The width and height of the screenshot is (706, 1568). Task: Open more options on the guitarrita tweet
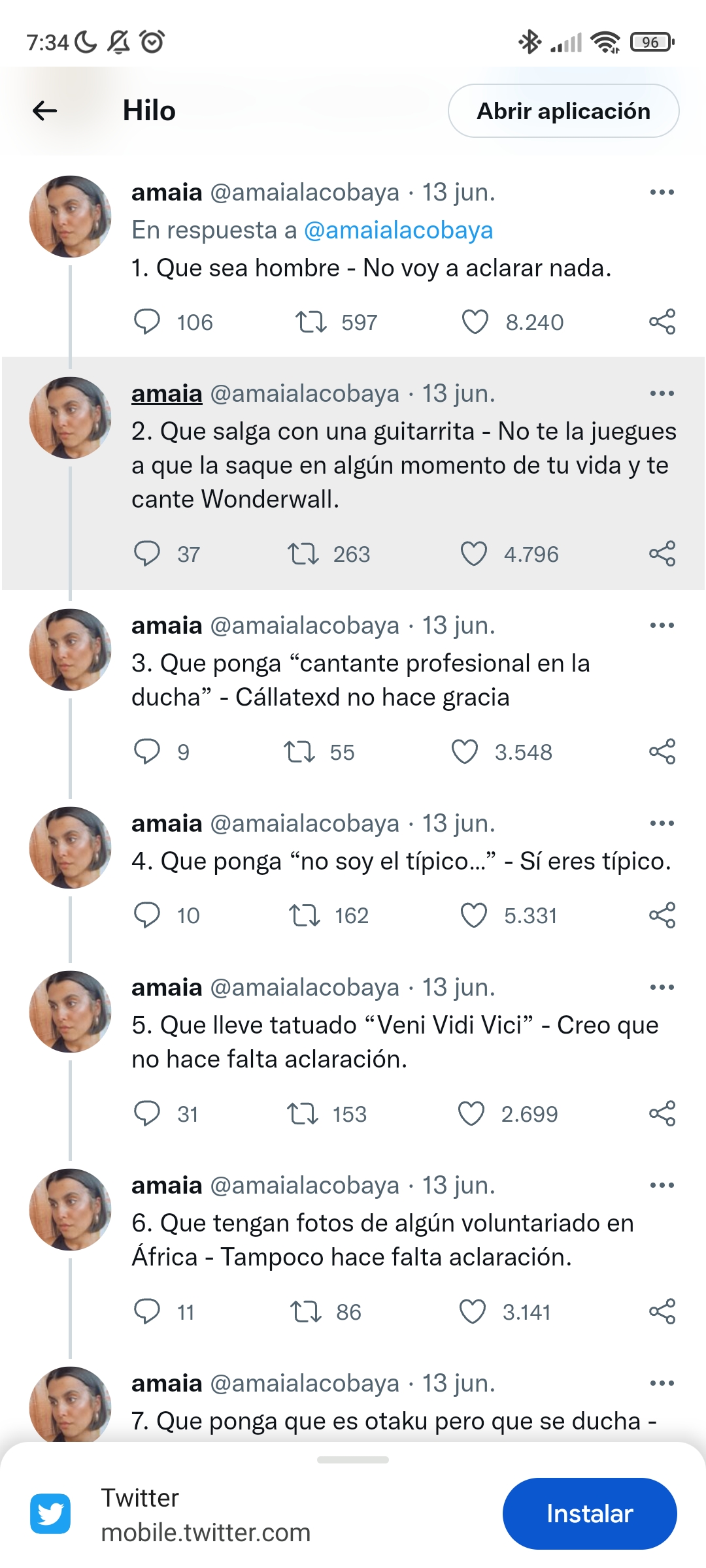pos(662,393)
